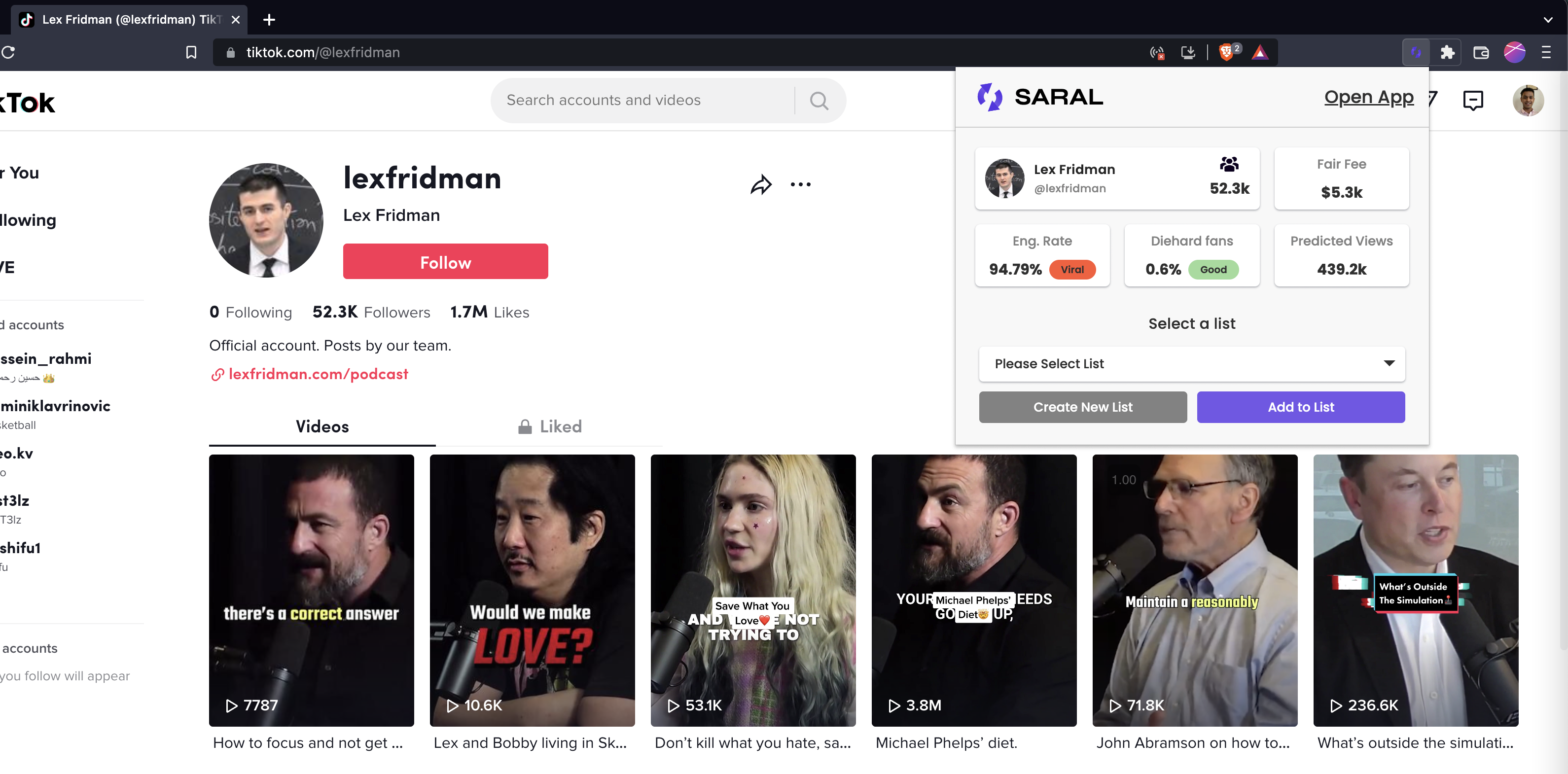Open a new browser tab

269,19
